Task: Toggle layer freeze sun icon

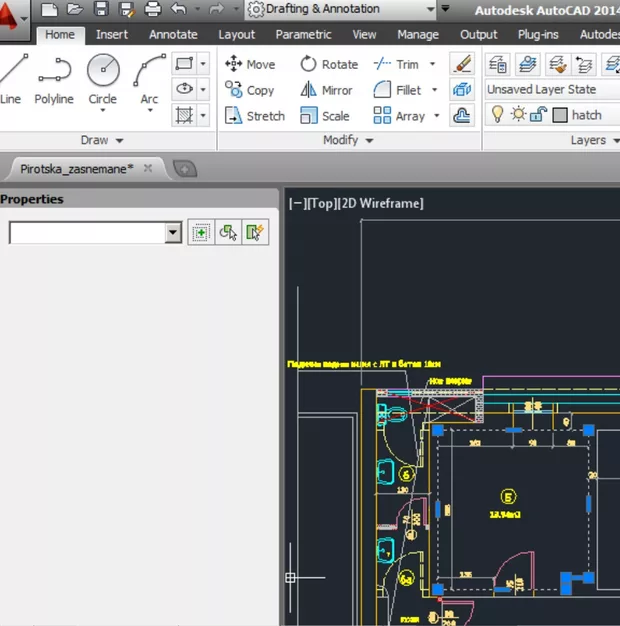Action: click(517, 115)
